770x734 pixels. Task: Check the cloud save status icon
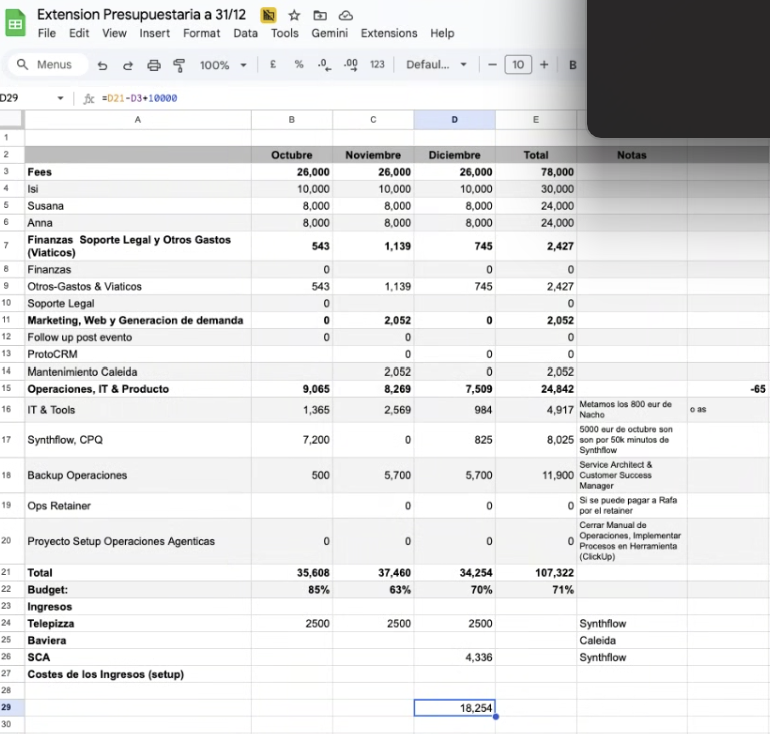(346, 15)
